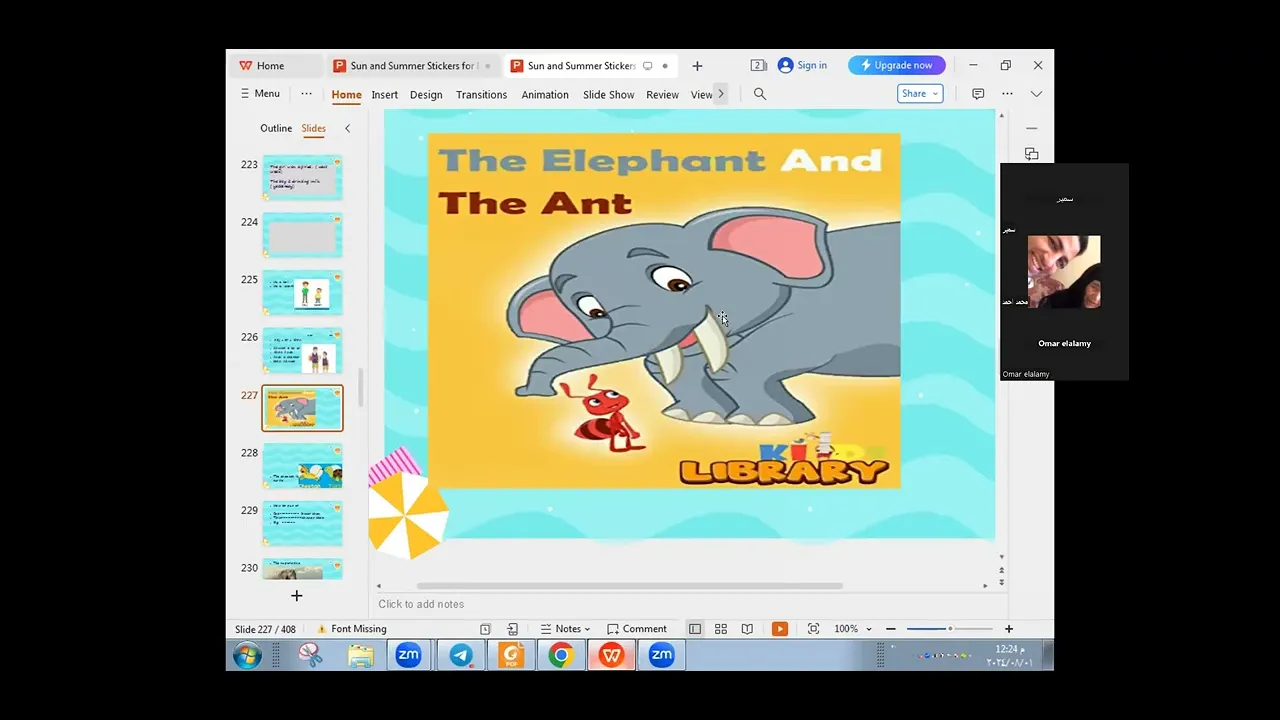This screenshot has height=720, width=1280.
Task: Click the Sign in link
Action: tap(802, 65)
